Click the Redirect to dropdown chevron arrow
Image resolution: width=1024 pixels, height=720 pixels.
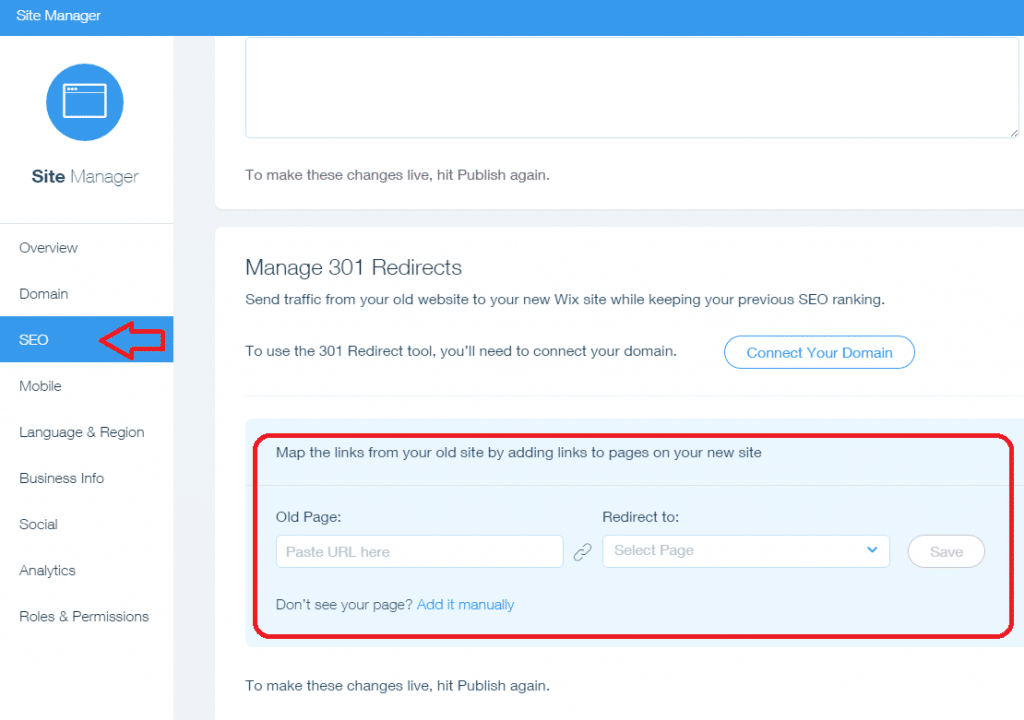pyautogui.click(x=872, y=550)
